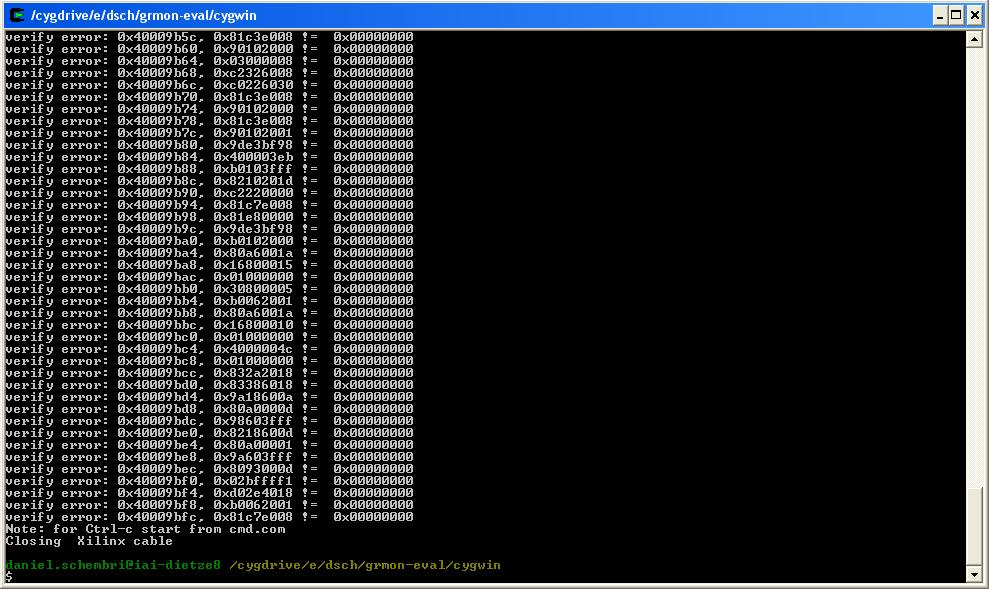The image size is (989, 589).
Task: Click value 0x03000008 on the 0x40009b64 line
Action: point(254,61)
